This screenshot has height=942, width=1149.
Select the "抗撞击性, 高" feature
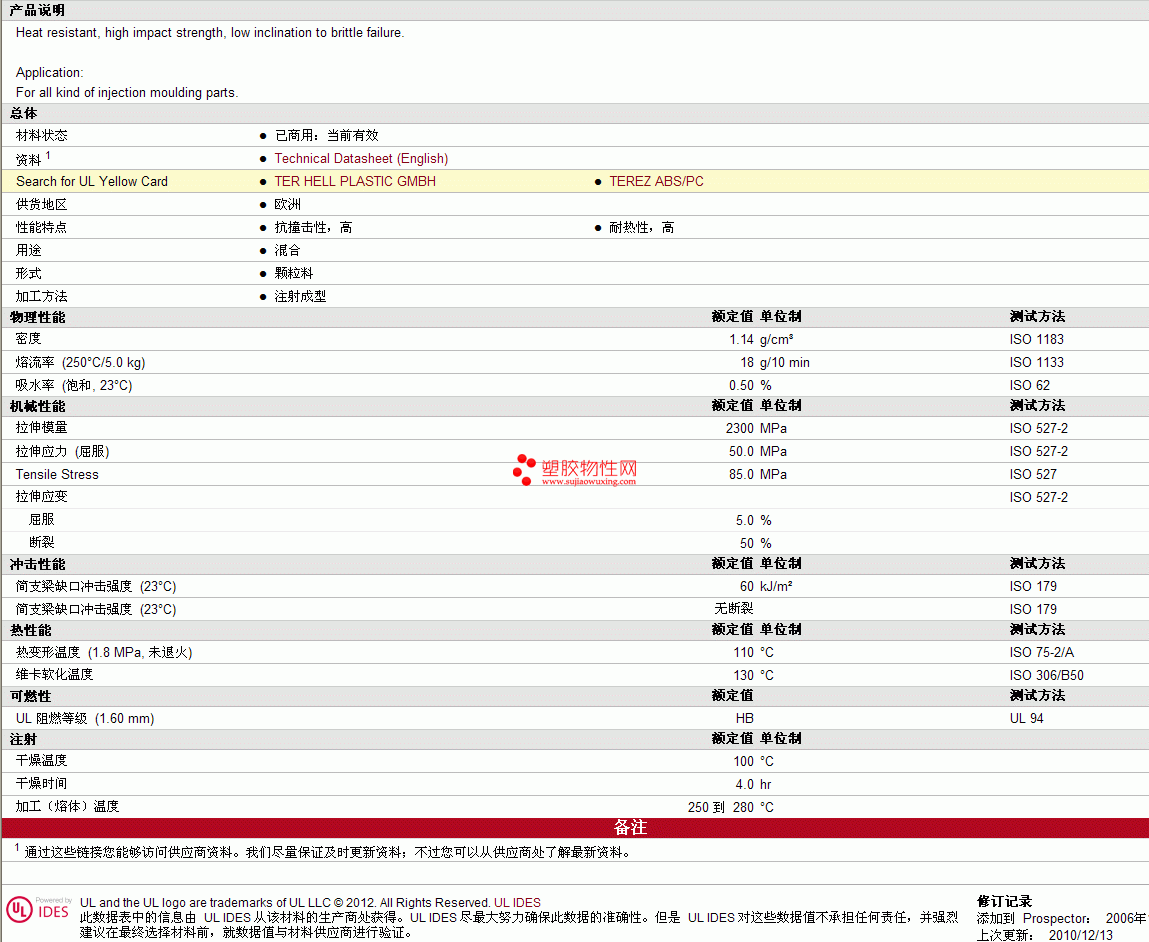(314, 227)
